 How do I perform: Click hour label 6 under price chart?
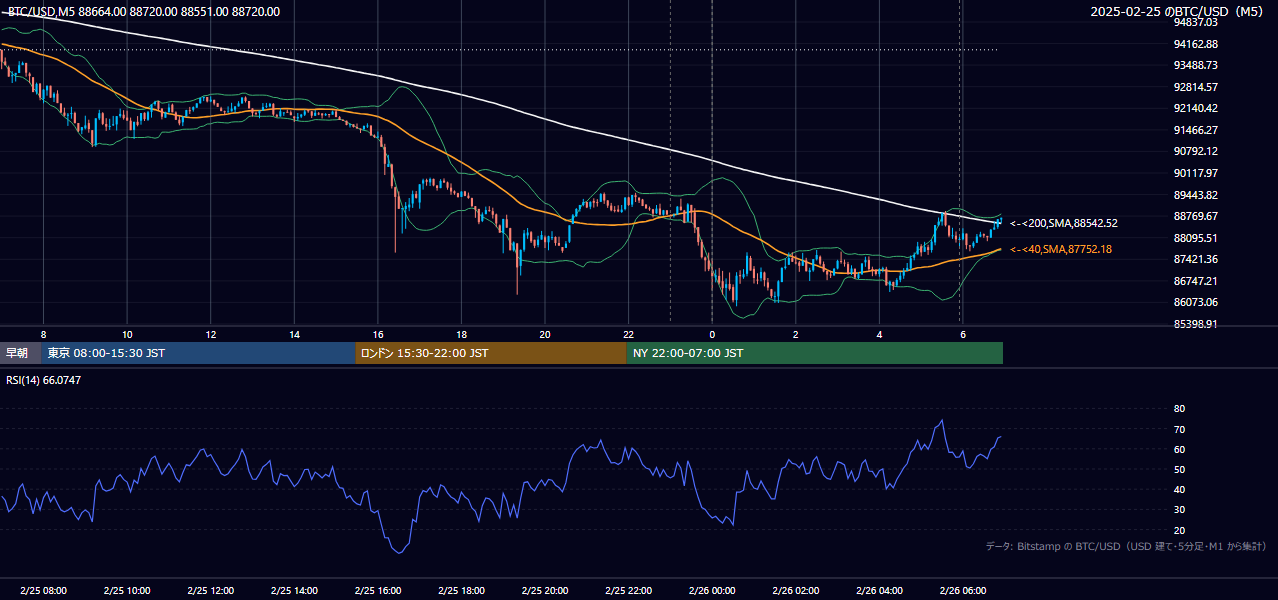click(962, 334)
